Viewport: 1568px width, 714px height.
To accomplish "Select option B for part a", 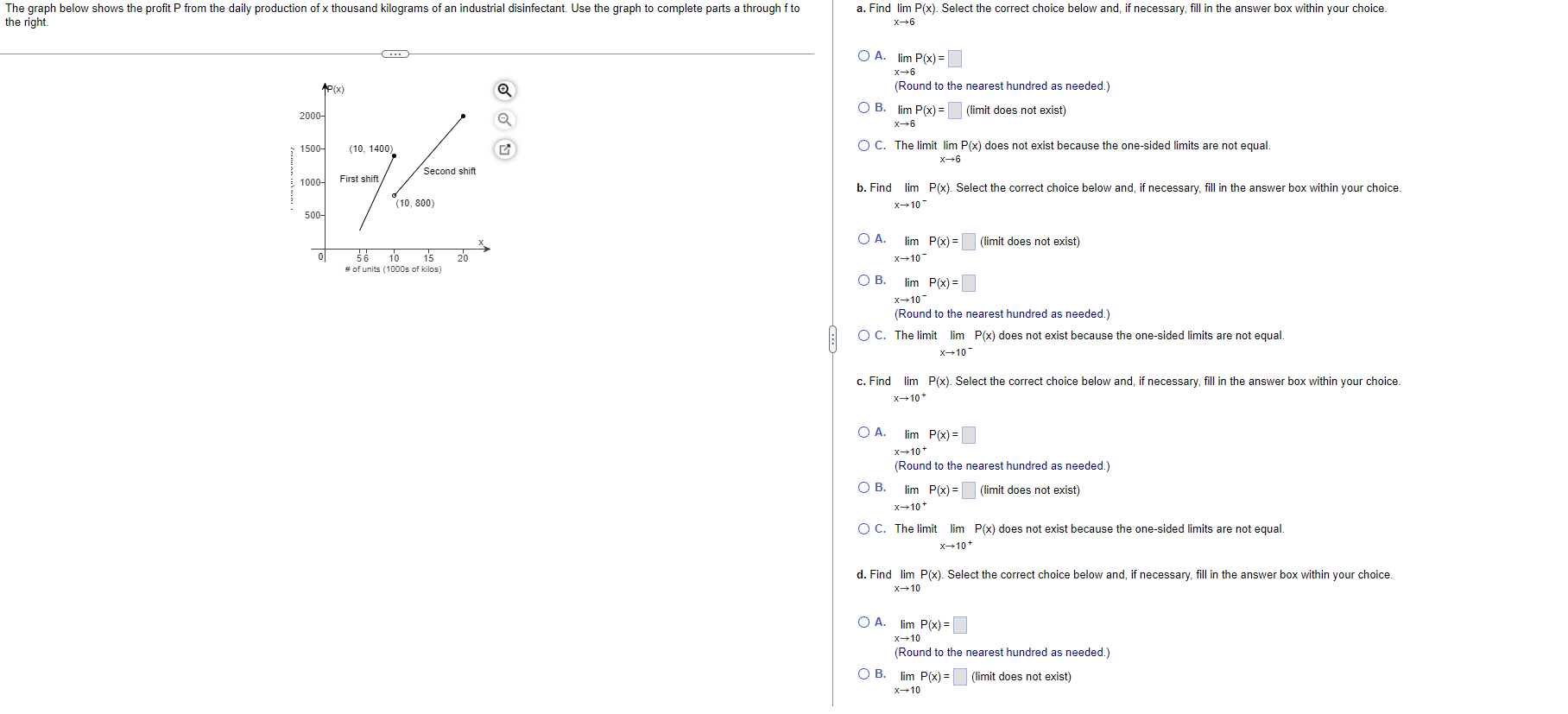I will pyautogui.click(x=863, y=108).
